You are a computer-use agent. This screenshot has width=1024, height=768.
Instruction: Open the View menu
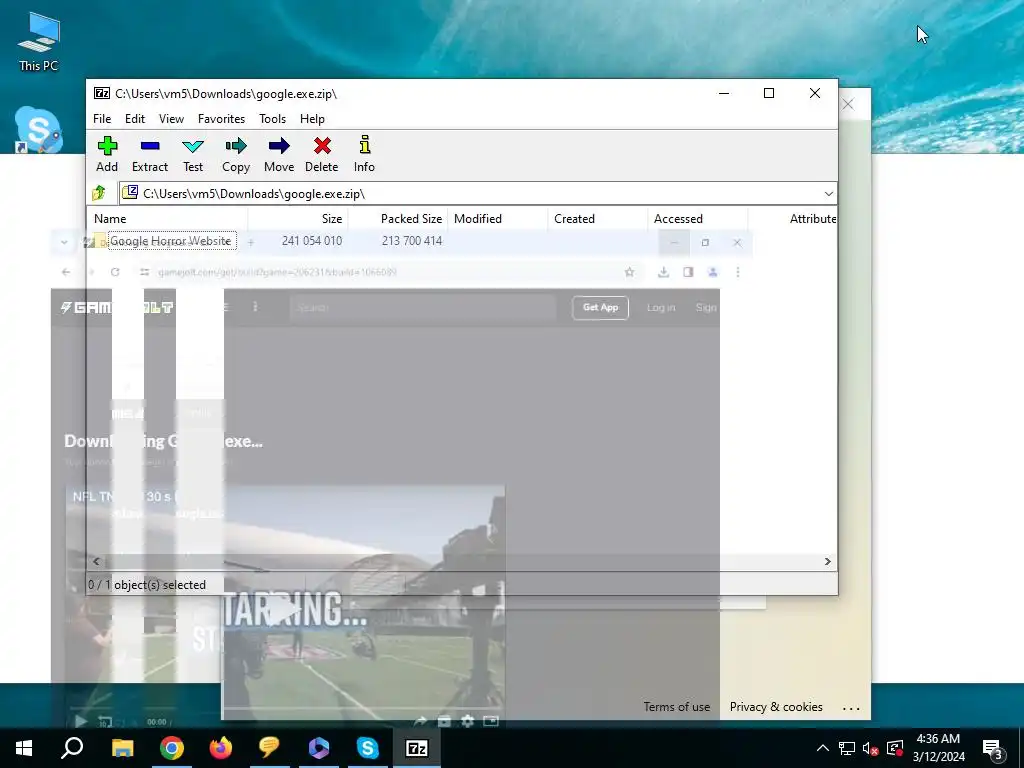(171, 119)
